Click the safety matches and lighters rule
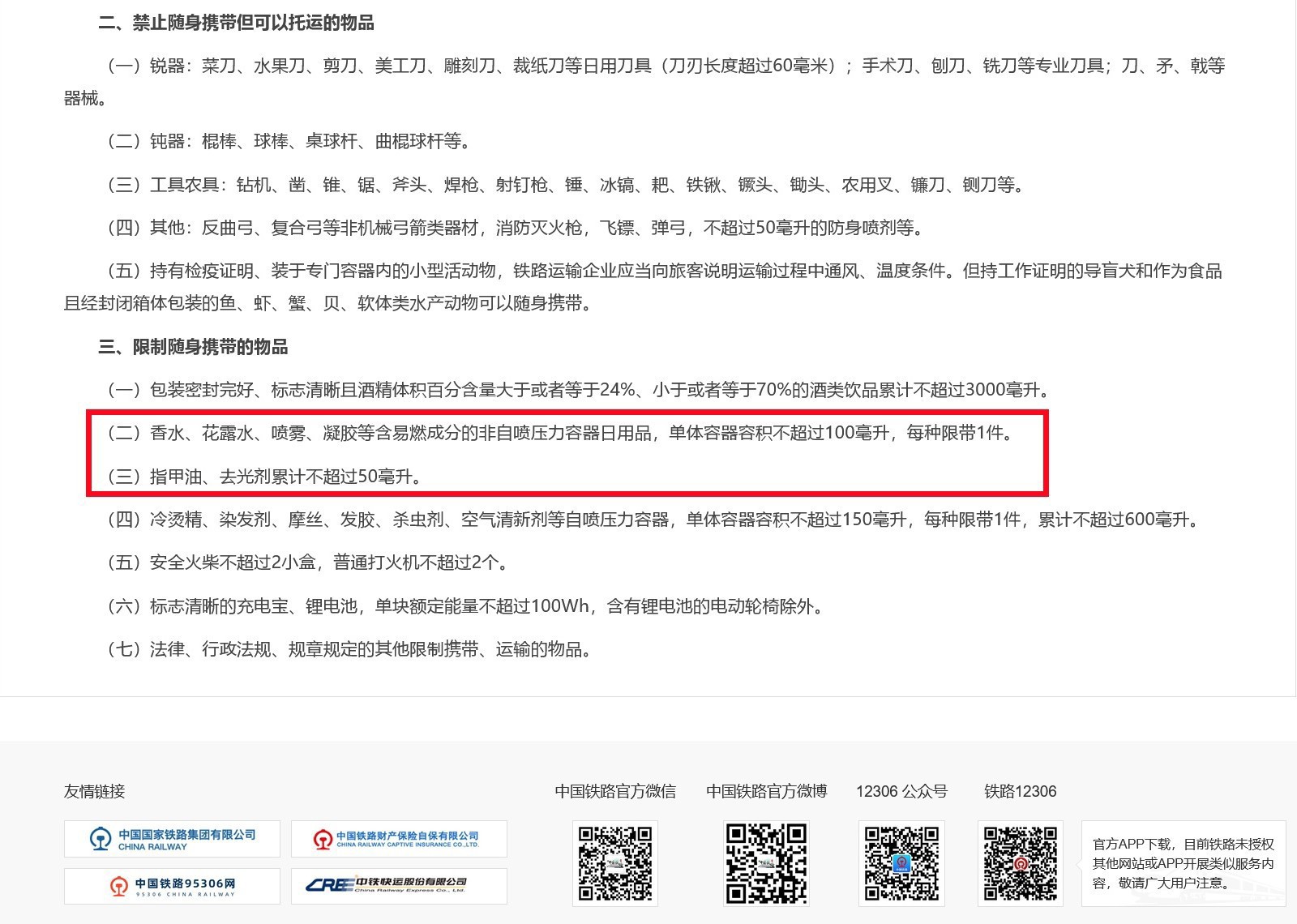1297x924 pixels. (x=310, y=563)
